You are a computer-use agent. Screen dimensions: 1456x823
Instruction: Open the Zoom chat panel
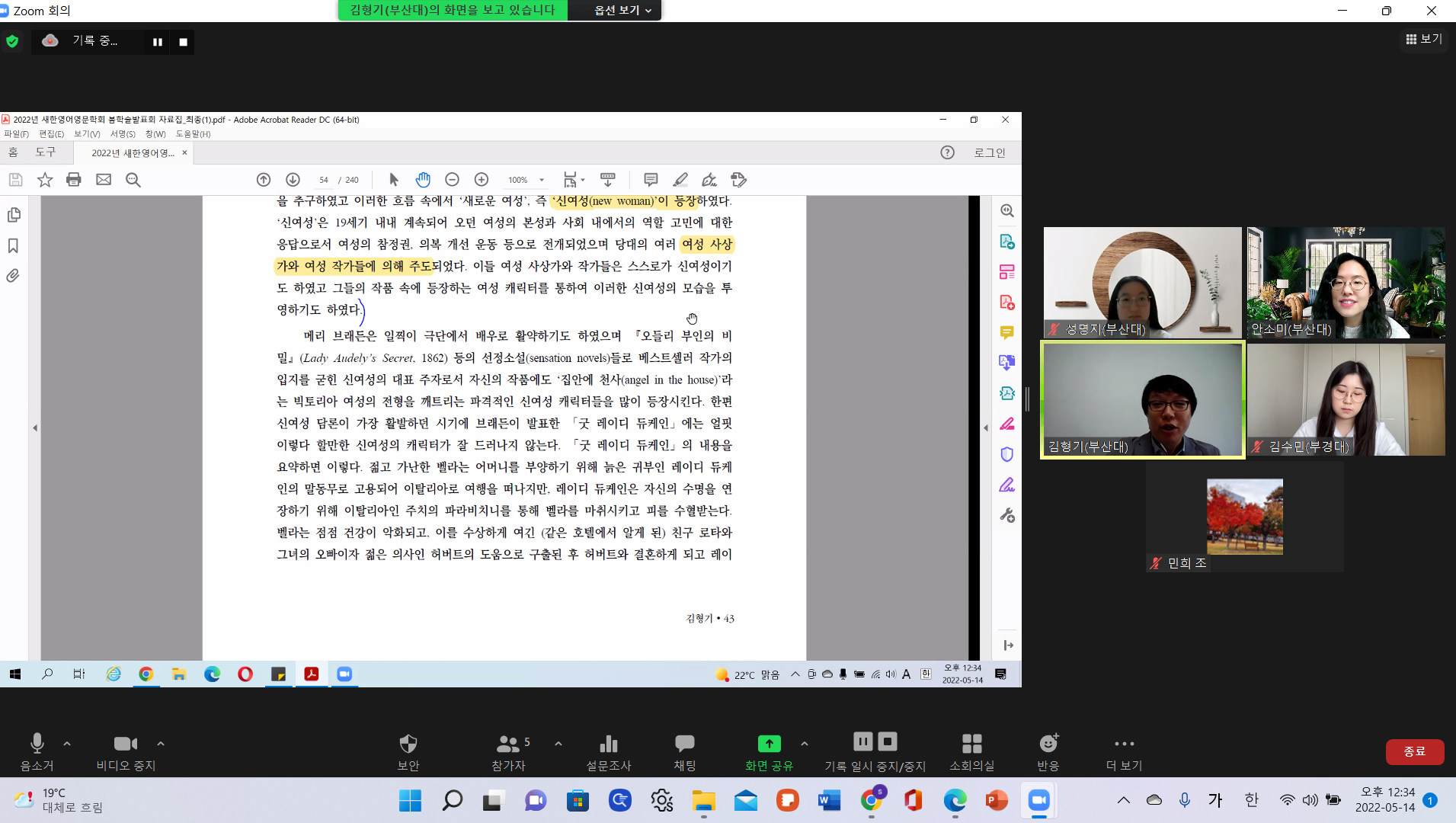(x=684, y=751)
